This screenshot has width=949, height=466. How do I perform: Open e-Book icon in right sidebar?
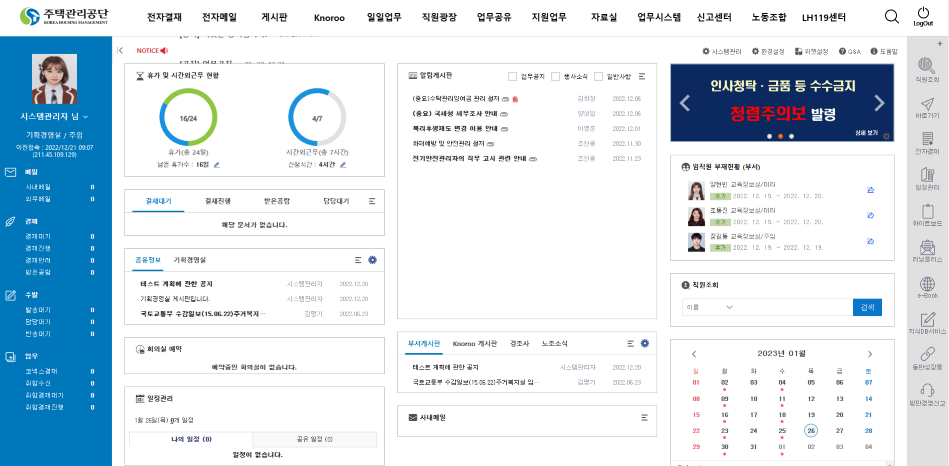[x=927, y=283]
